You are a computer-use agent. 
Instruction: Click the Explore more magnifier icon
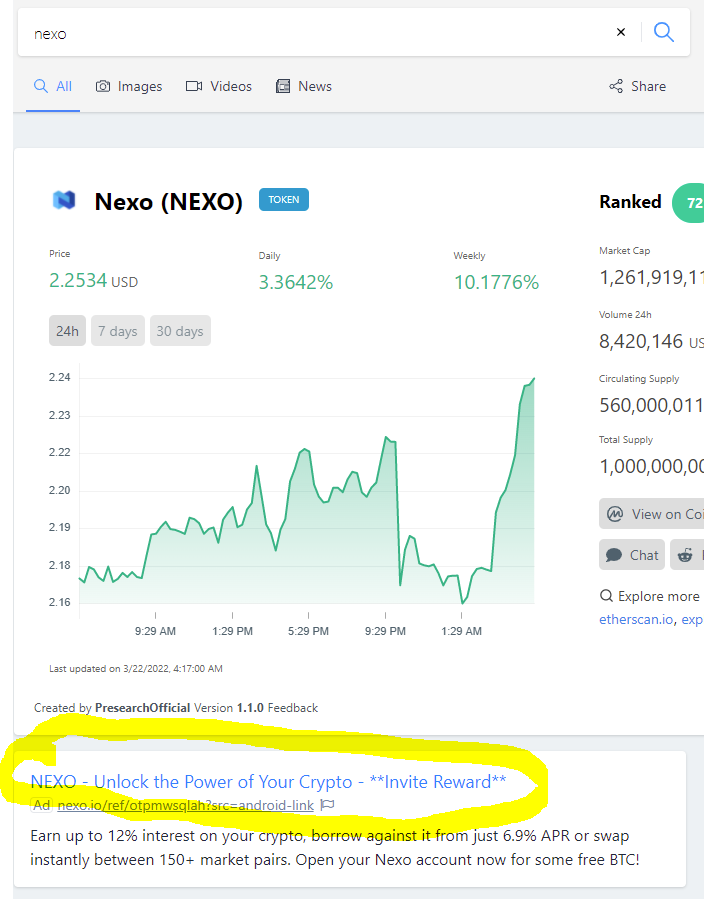pyautogui.click(x=606, y=596)
